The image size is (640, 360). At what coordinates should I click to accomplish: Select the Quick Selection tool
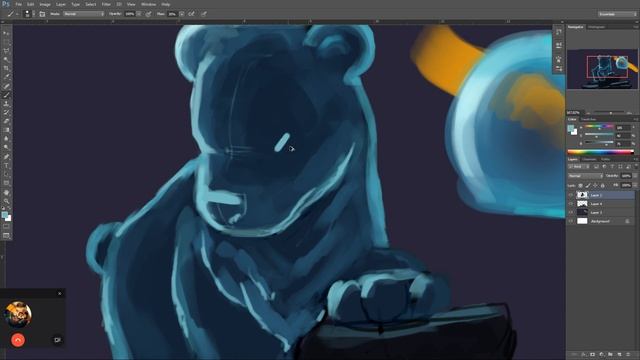[6, 60]
